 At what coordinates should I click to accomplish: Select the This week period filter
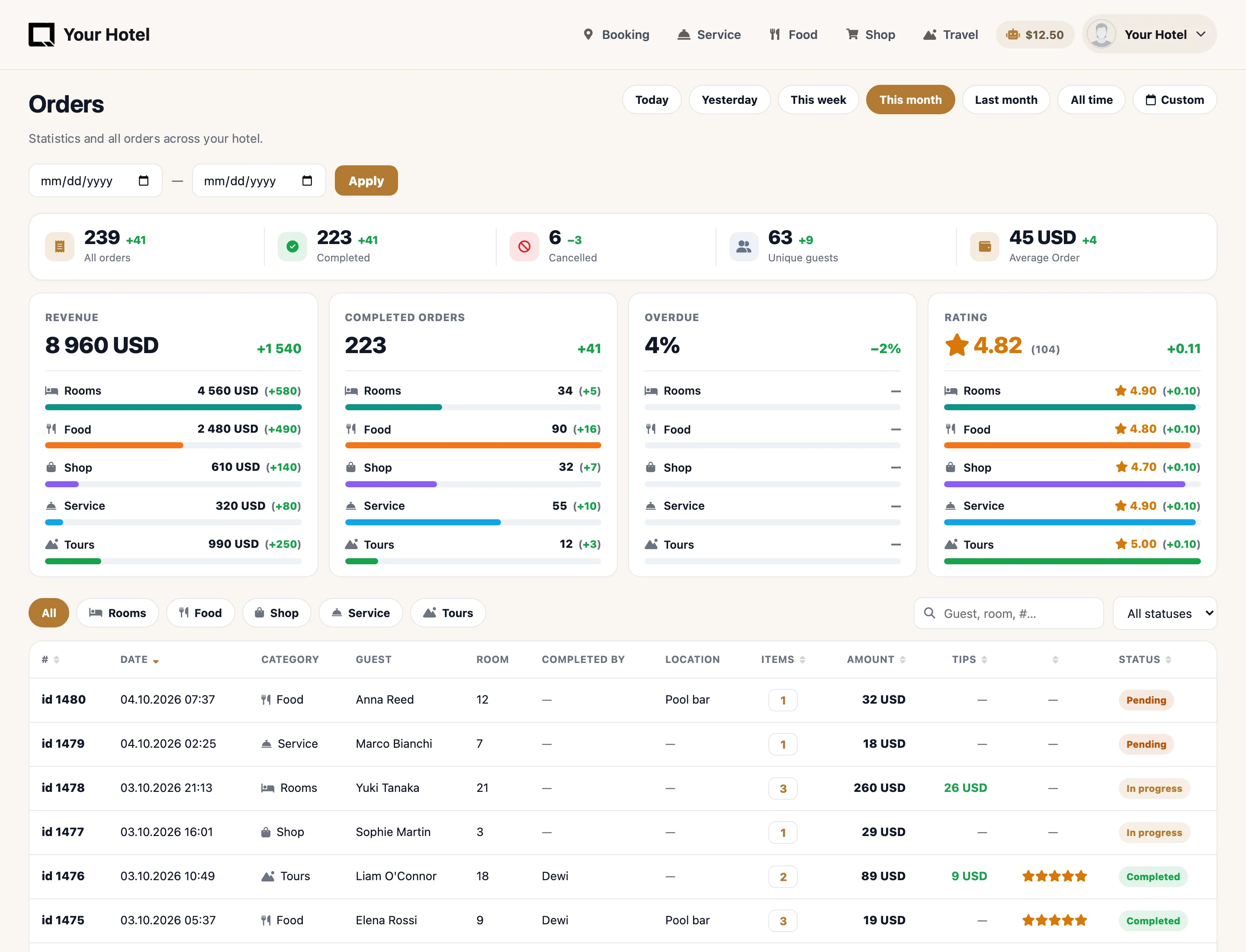click(818, 100)
